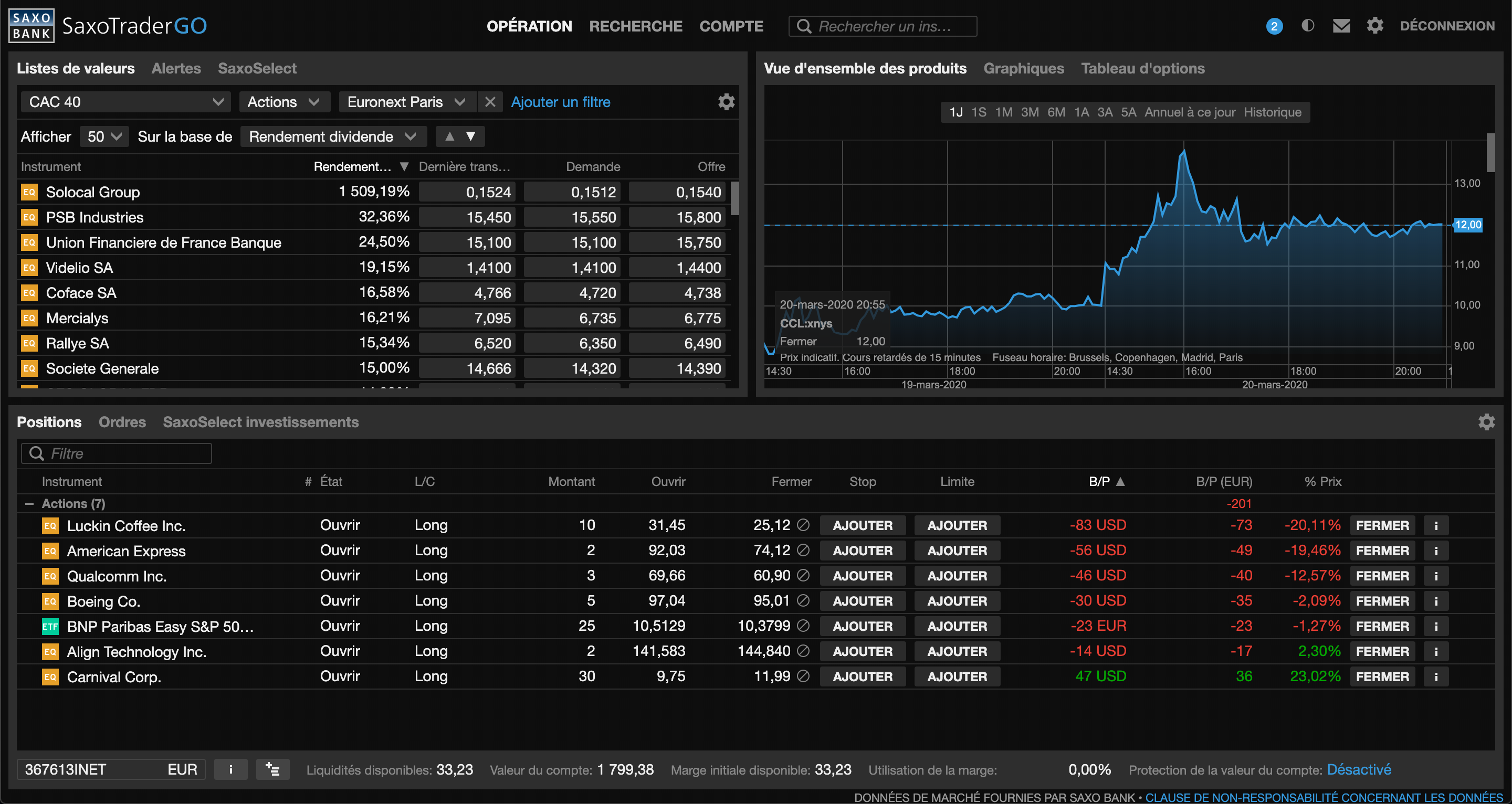
Task: Click the EQ icon beside Solocal Group
Action: pyautogui.click(x=29, y=192)
